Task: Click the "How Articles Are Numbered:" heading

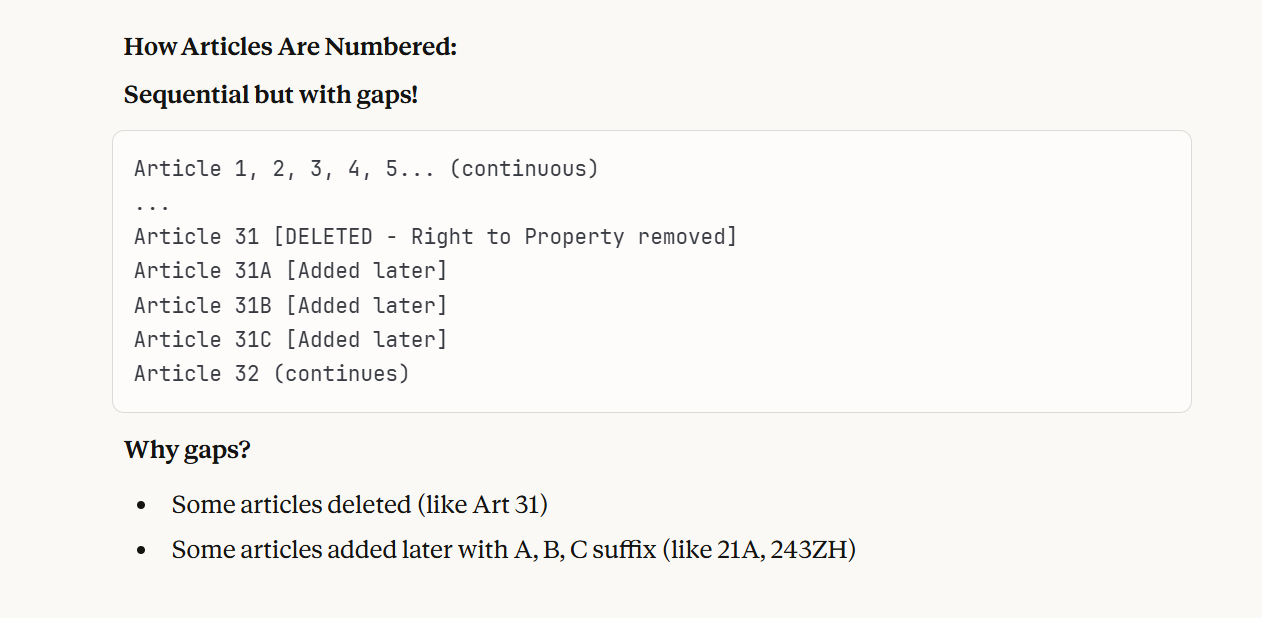Action: [x=290, y=47]
